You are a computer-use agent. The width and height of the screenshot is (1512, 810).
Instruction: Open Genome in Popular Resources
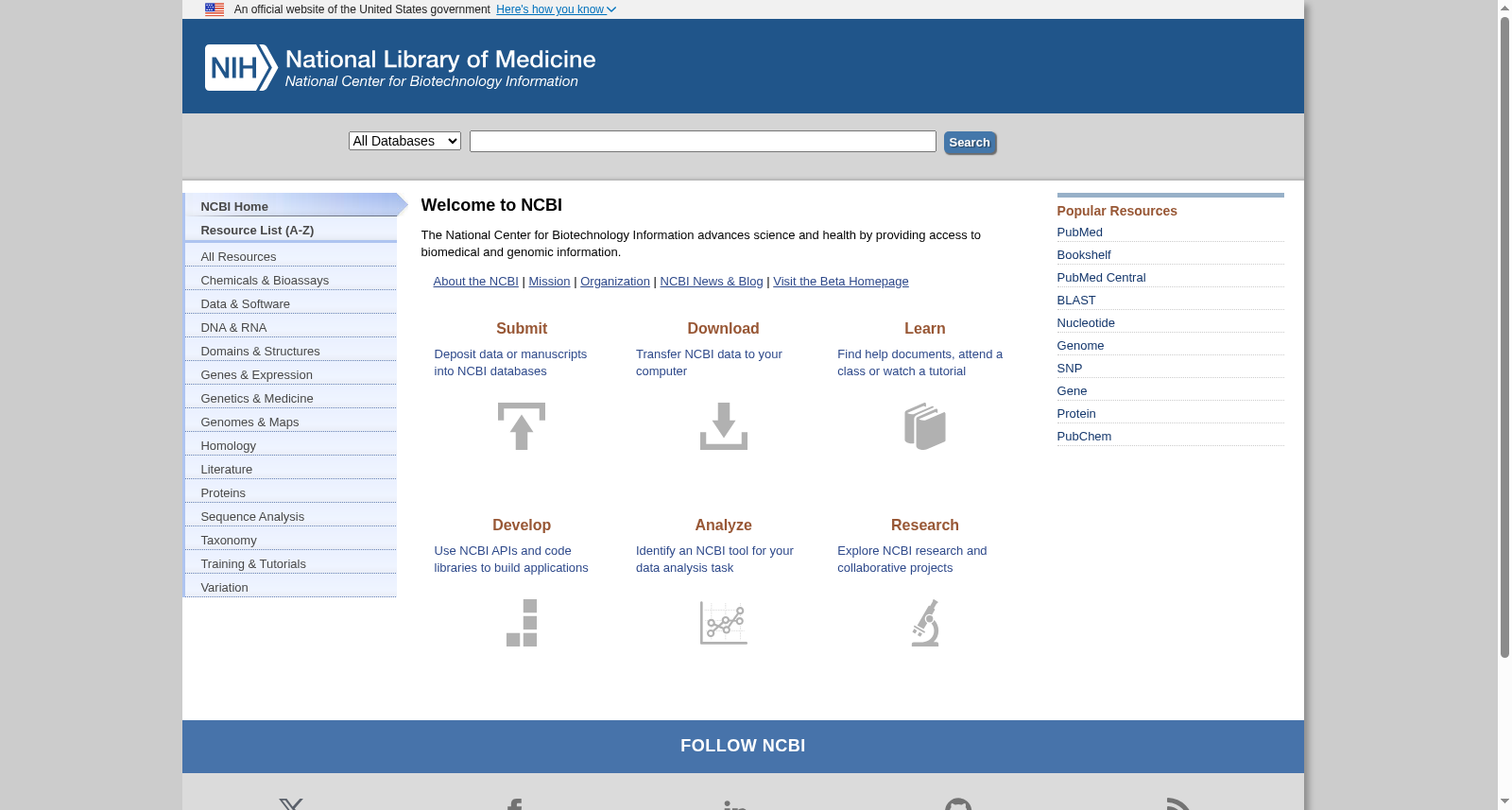point(1080,346)
